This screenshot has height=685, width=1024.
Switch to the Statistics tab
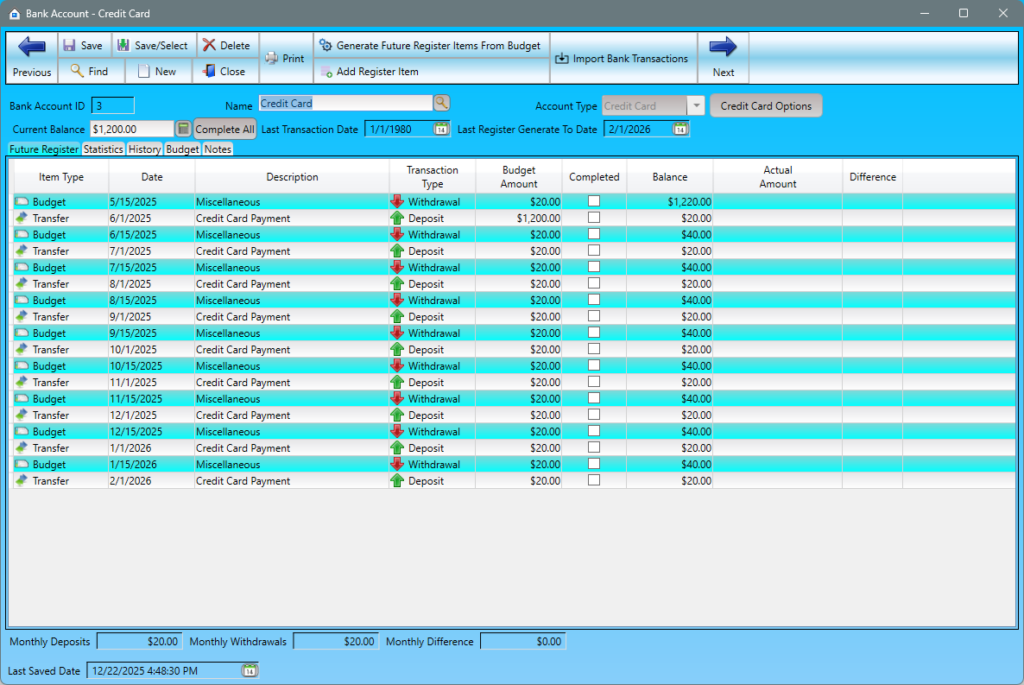[x=103, y=149]
